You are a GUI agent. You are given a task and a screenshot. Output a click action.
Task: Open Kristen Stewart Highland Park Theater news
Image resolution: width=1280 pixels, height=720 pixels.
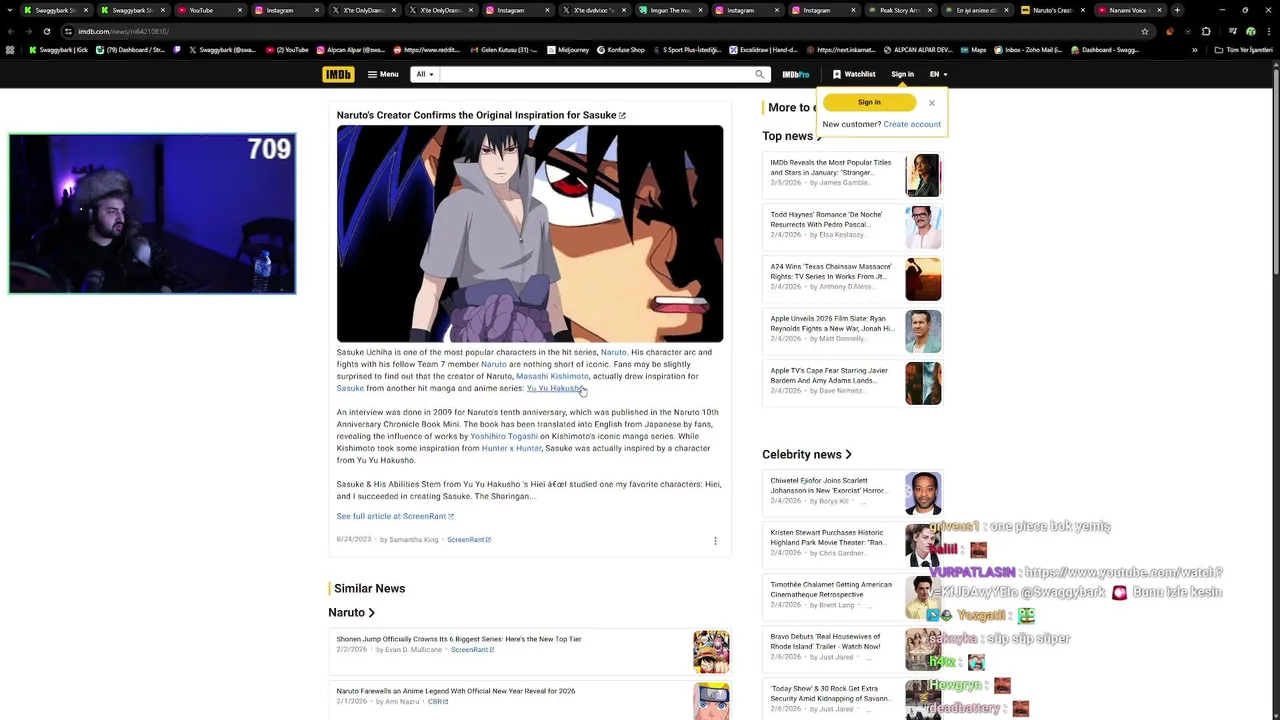(830, 537)
